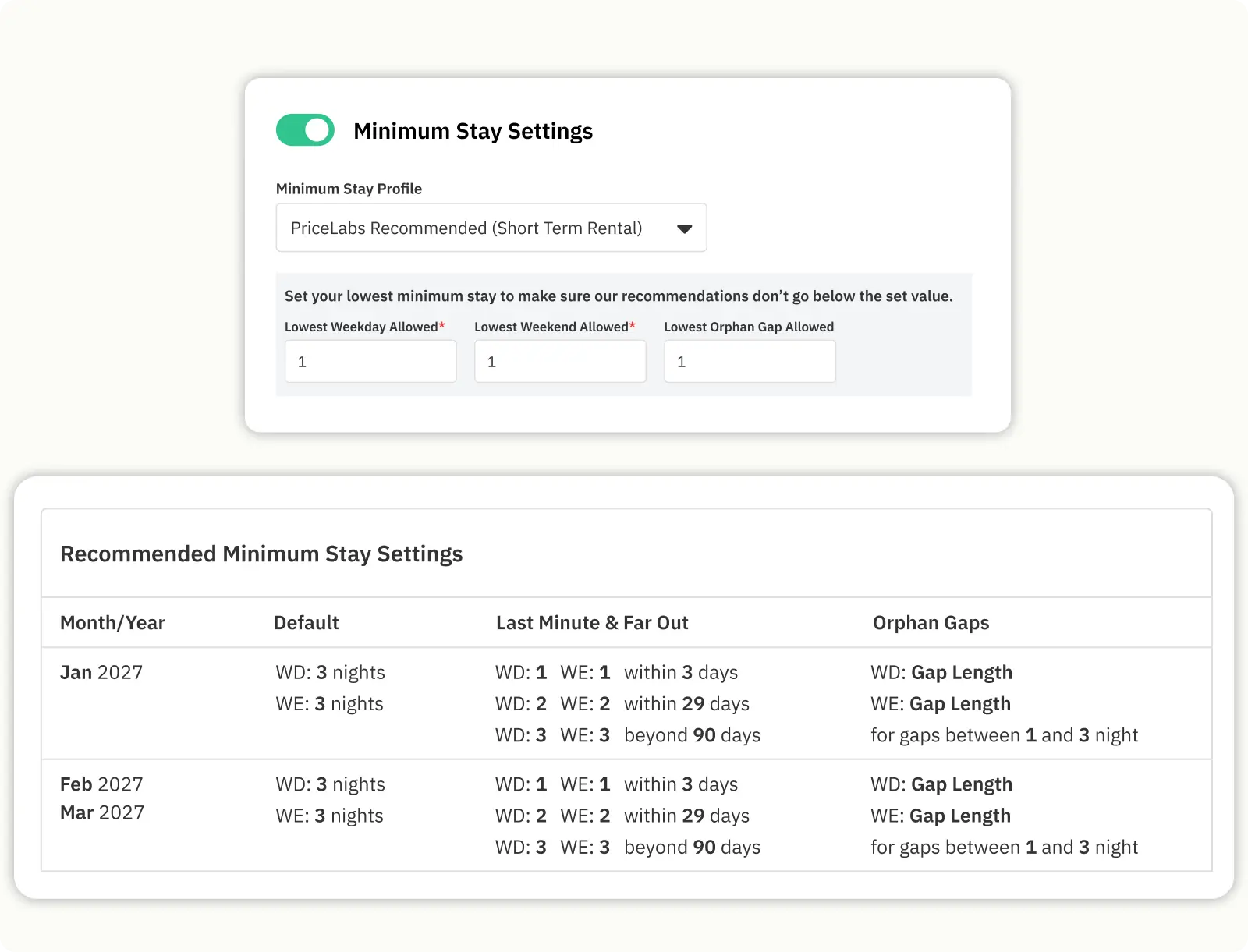Viewport: 1248px width, 952px height.
Task: Select the Feb 2027 row entry
Action: (x=101, y=784)
